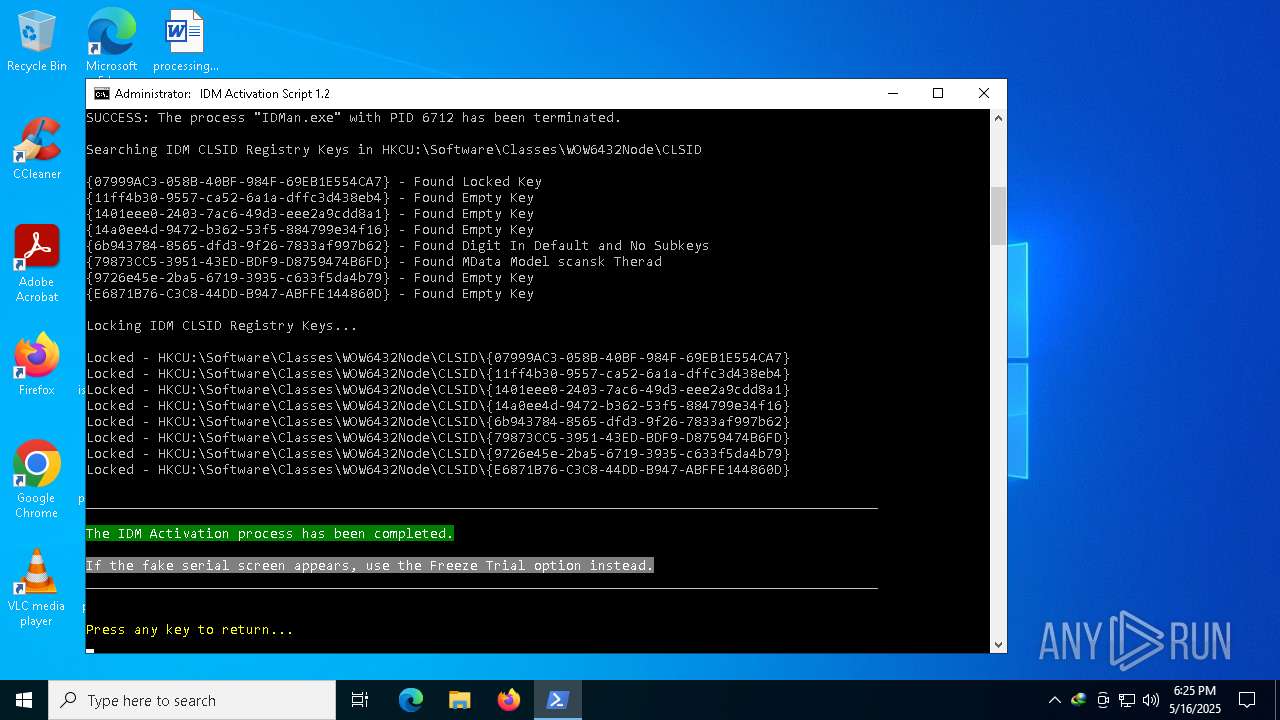This screenshot has width=1280, height=720.
Task: Open the clock showing 6:25 PM
Action: 1195,700
